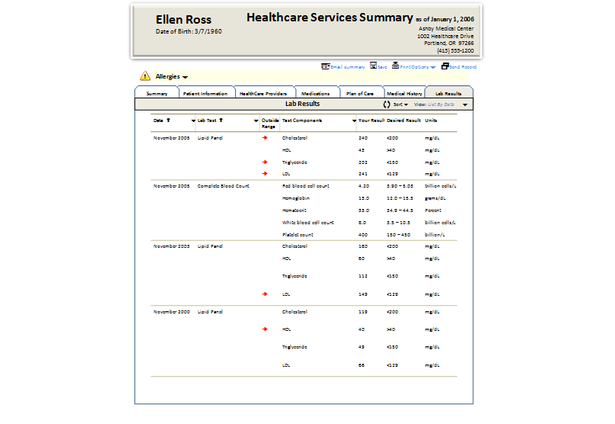Click the refresh icon beside Sort

[387, 104]
